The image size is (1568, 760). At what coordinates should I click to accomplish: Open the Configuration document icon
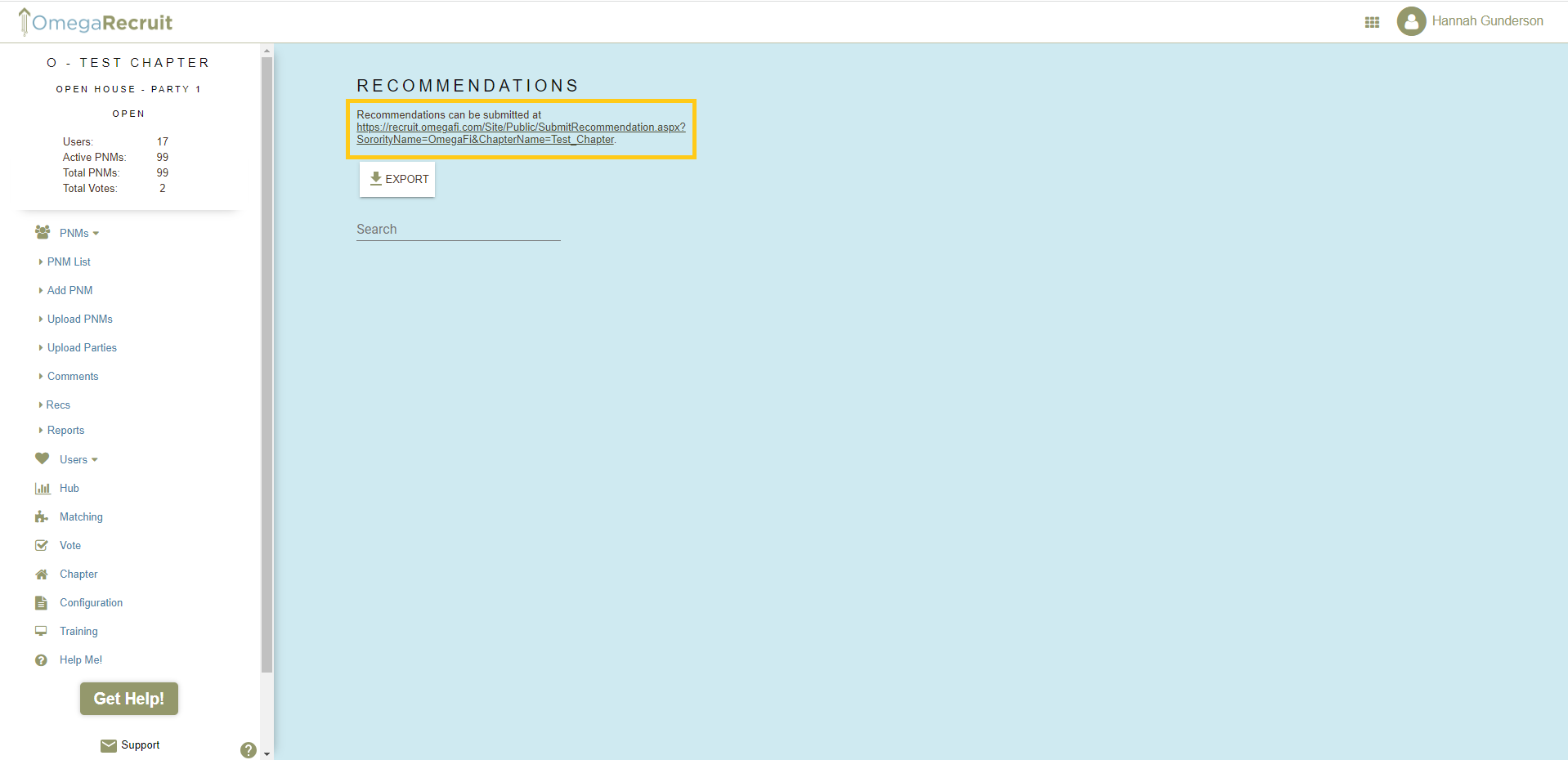pyautogui.click(x=42, y=602)
